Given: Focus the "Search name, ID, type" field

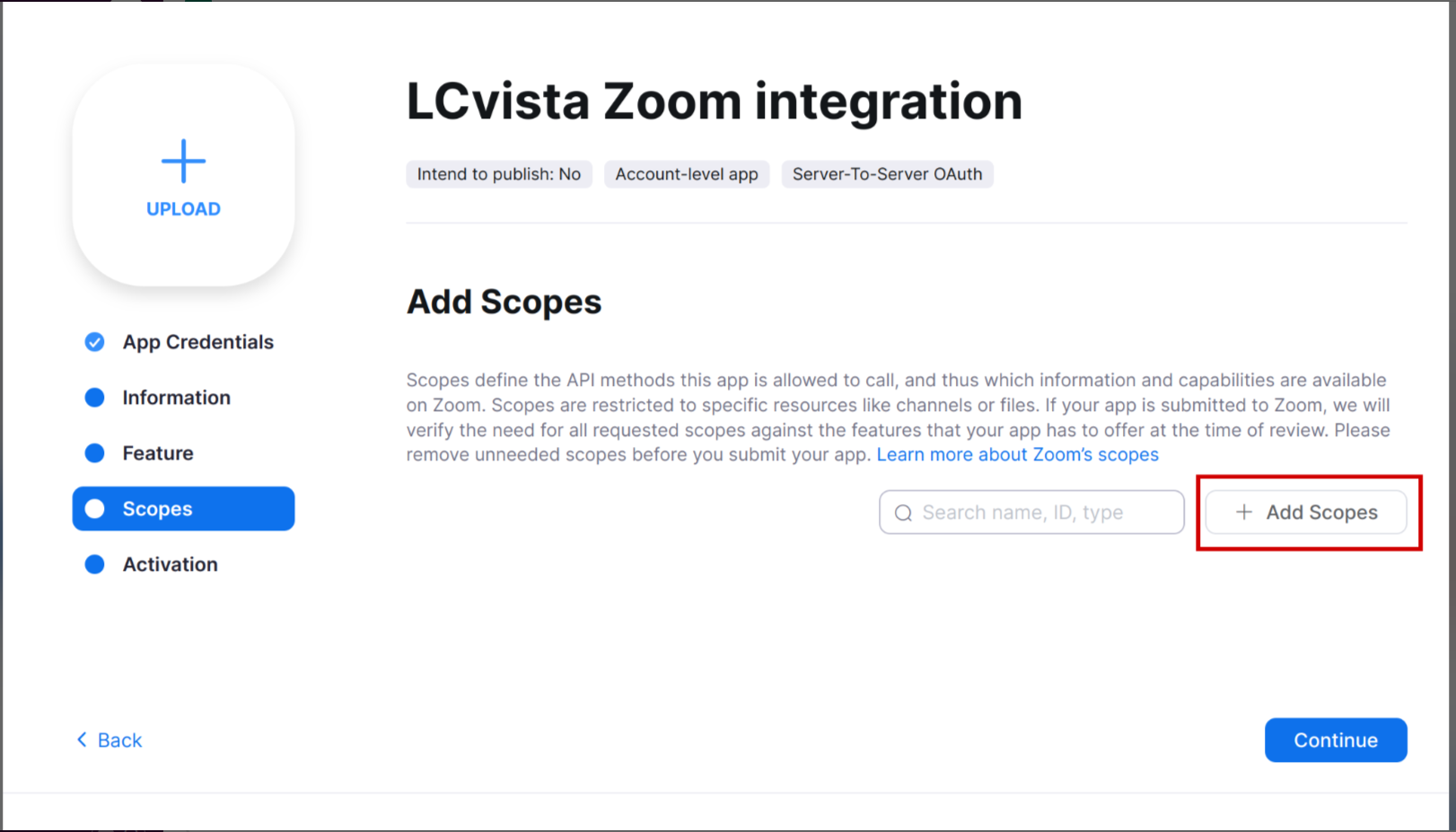Looking at the screenshot, I should (x=1041, y=512).
